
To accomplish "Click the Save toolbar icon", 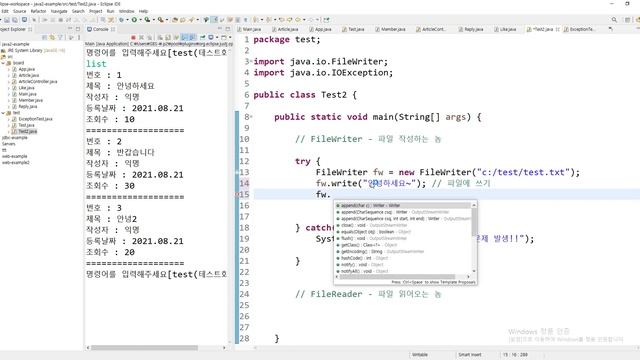I will click(x=7, y=20).
